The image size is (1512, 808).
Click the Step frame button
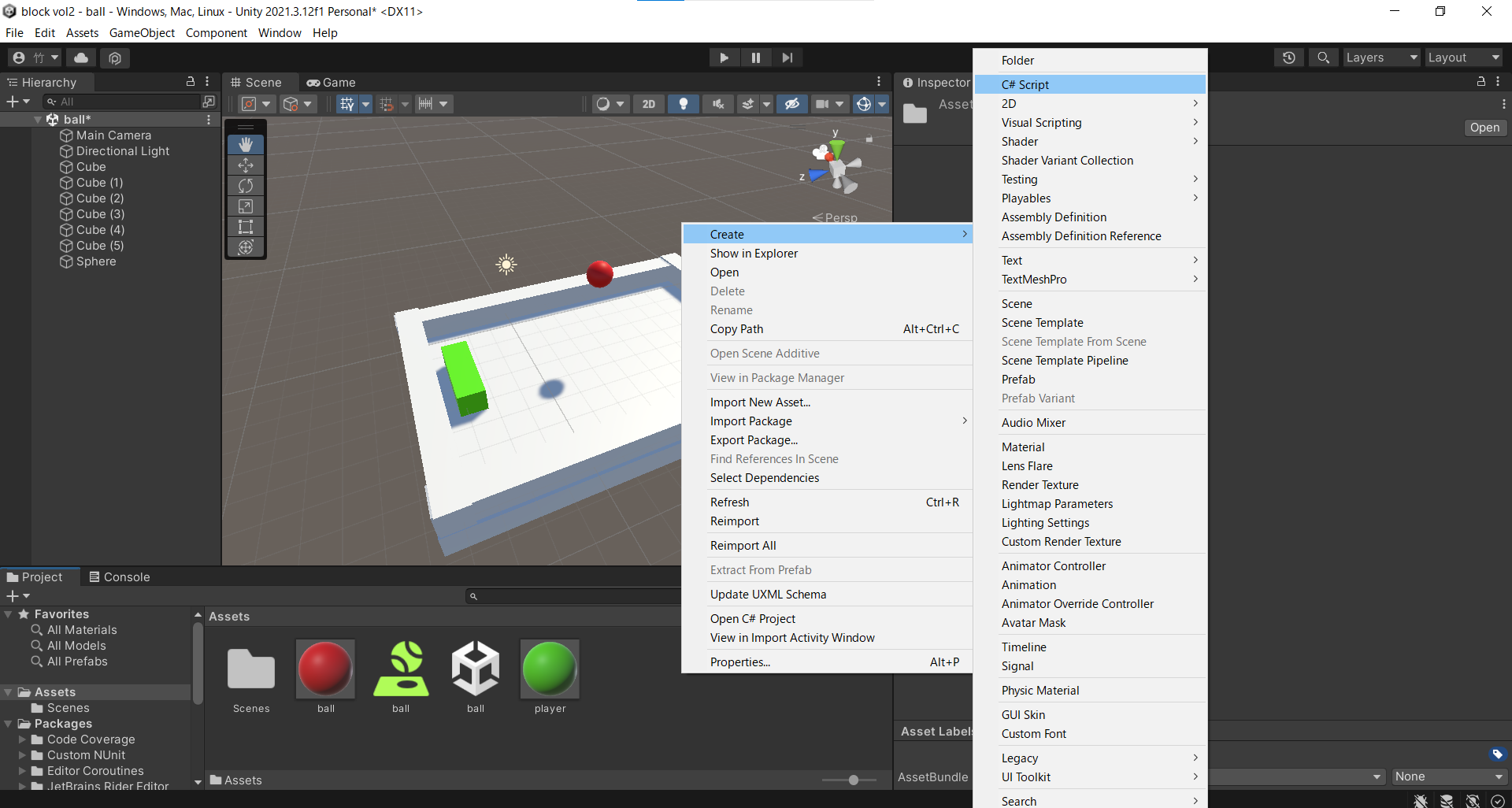[787, 57]
